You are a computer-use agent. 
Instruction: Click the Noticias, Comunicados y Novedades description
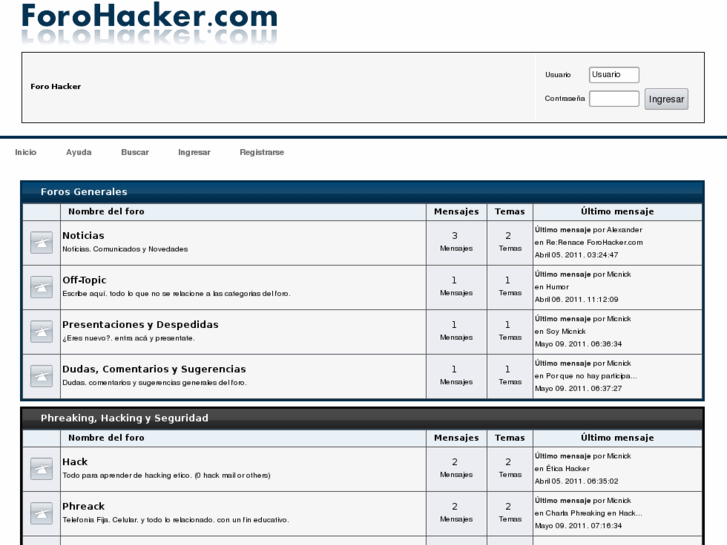pyautogui.click(x=125, y=249)
